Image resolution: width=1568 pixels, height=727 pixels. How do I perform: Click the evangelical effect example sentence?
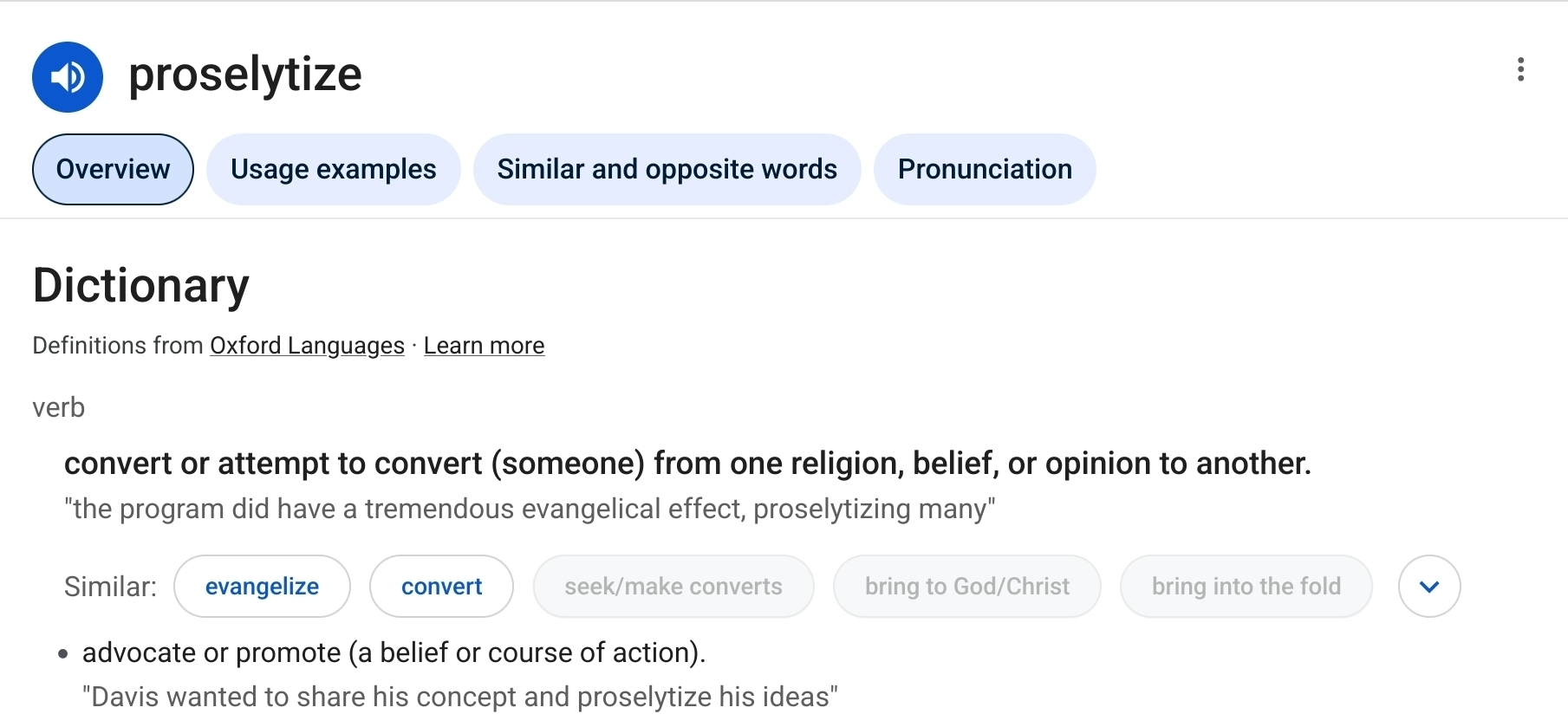pyautogui.click(x=530, y=509)
